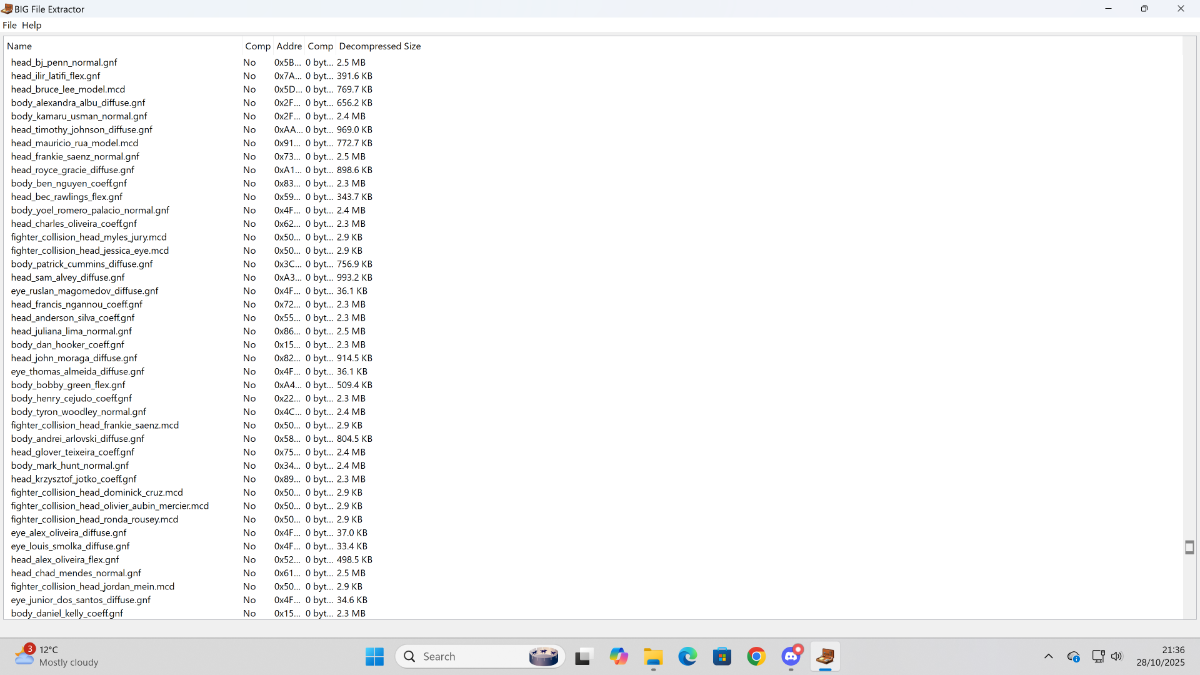Click the BIG File Extractor taskbar icon

[x=825, y=656]
